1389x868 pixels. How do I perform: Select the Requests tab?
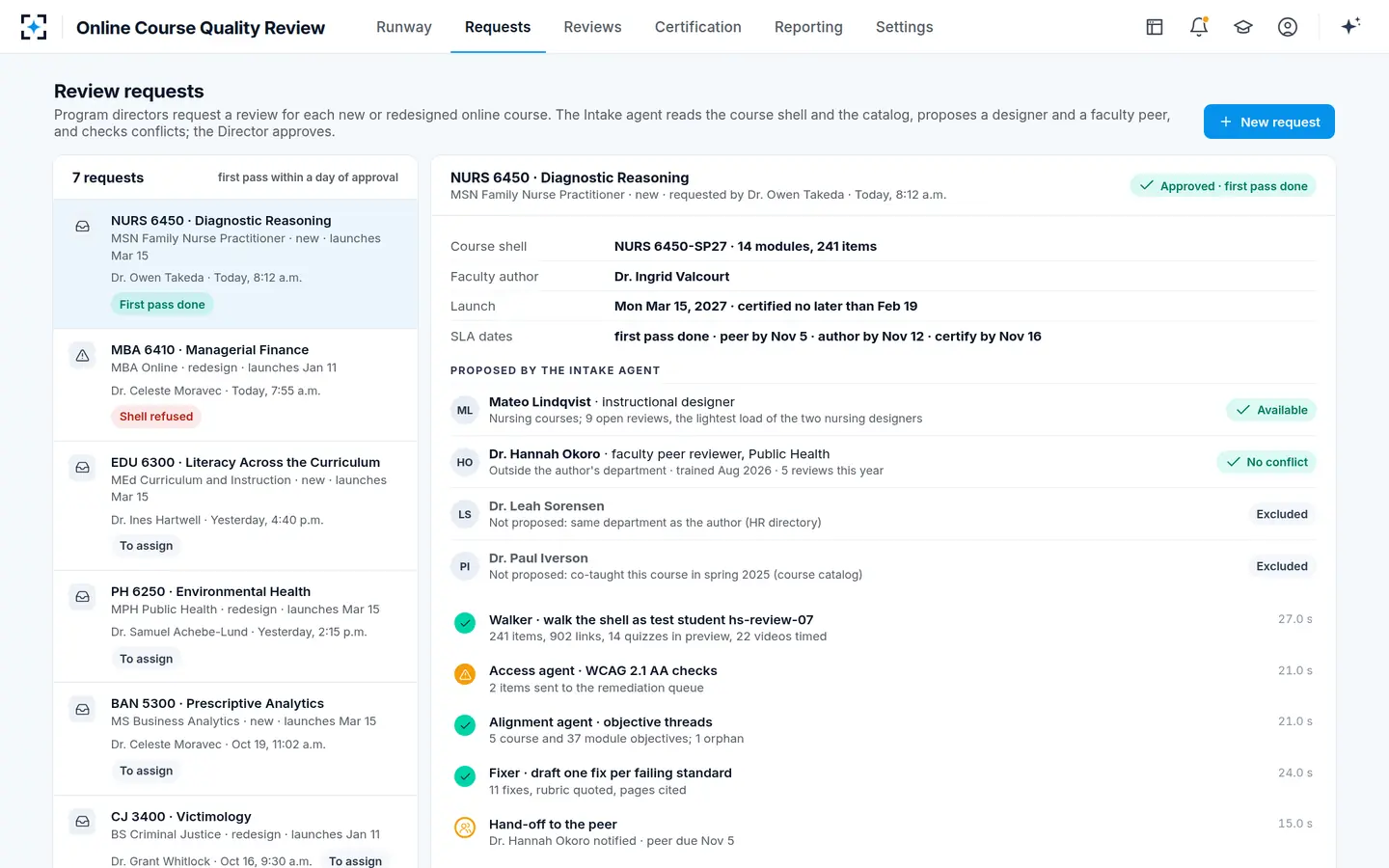click(x=498, y=27)
